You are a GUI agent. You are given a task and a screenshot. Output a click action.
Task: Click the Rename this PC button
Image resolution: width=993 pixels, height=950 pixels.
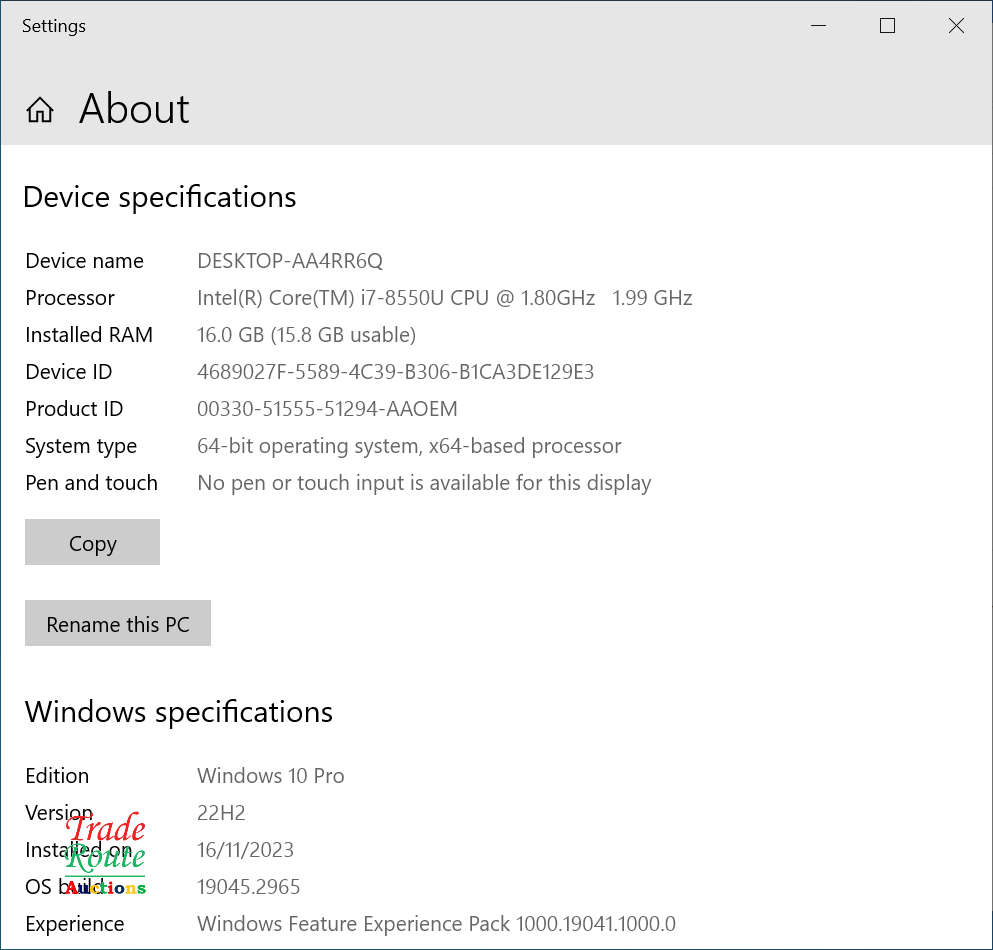(118, 624)
